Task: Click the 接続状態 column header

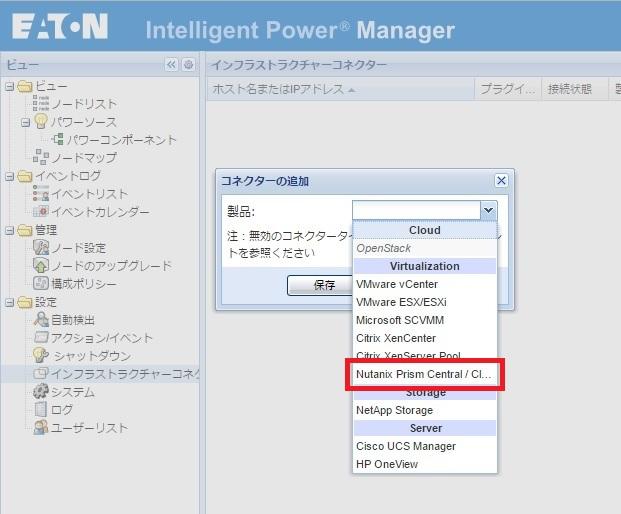Action: click(575, 89)
